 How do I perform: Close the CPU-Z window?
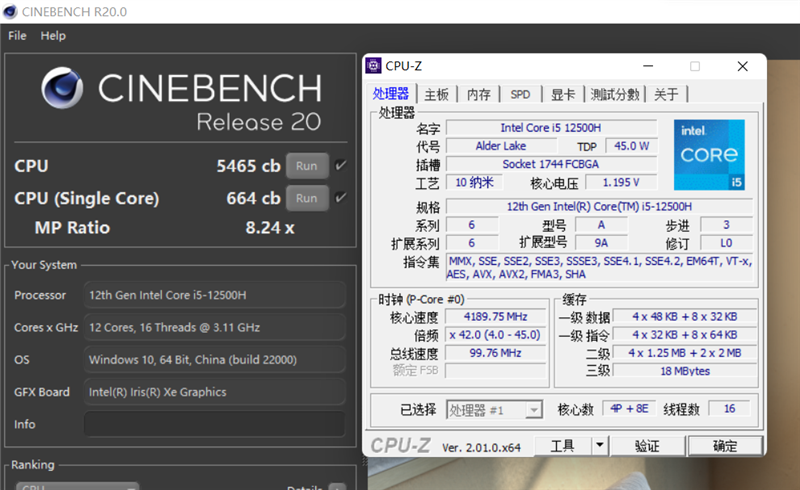pyautogui.click(x=742, y=66)
